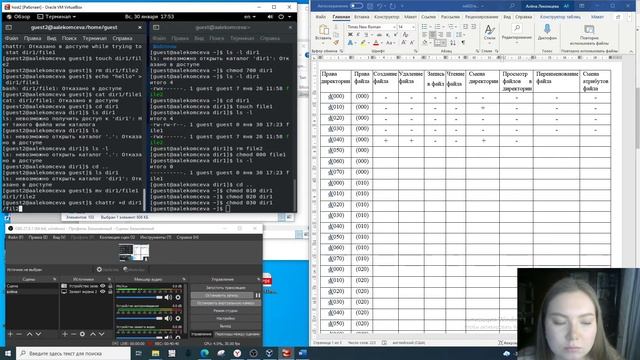Image resolution: width=640 pixels, height=360 pixels.
Task: Click the Word highlight color button
Action: pos(362,43)
